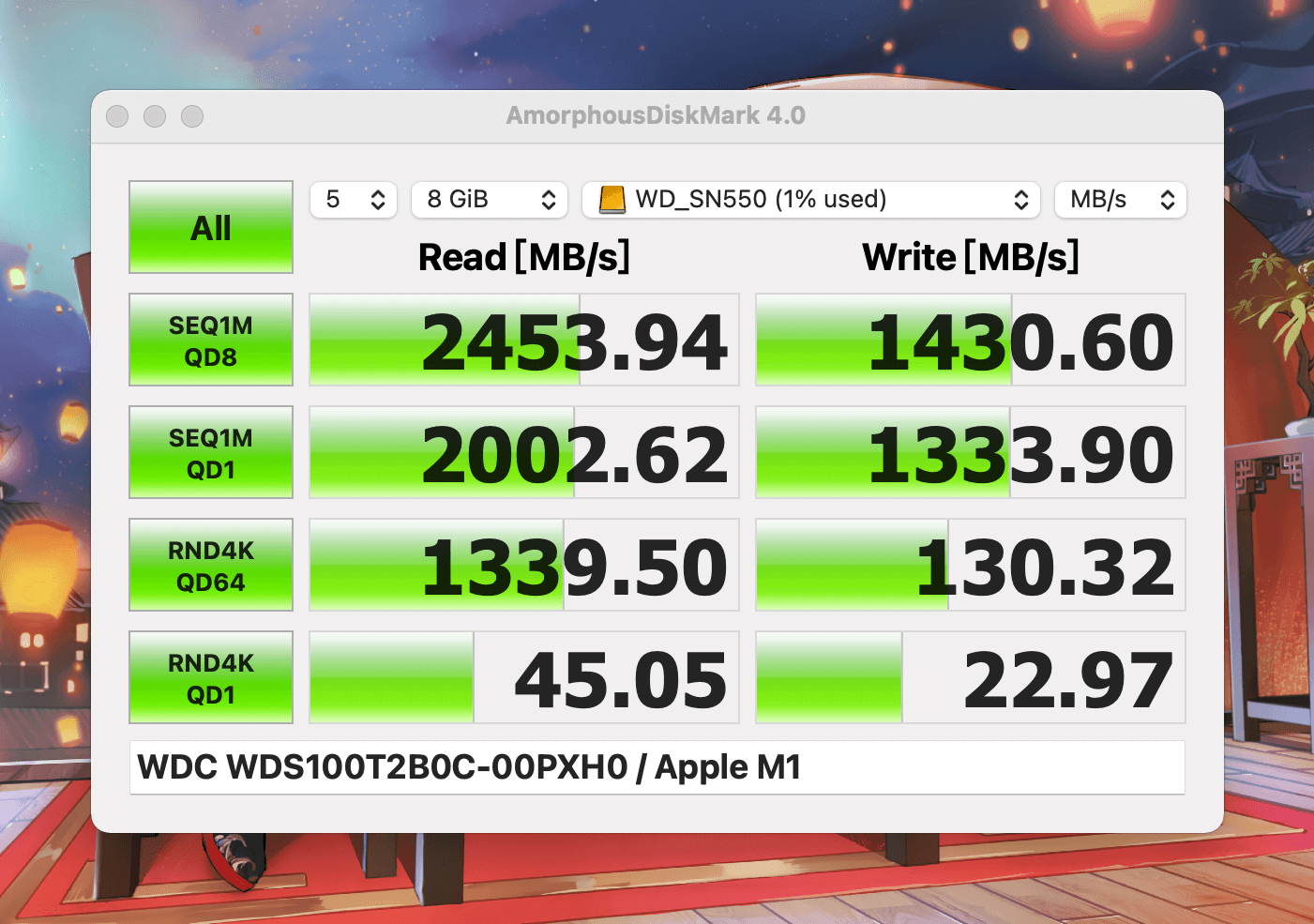Launch the RND4K QD1 benchmark

211,677
